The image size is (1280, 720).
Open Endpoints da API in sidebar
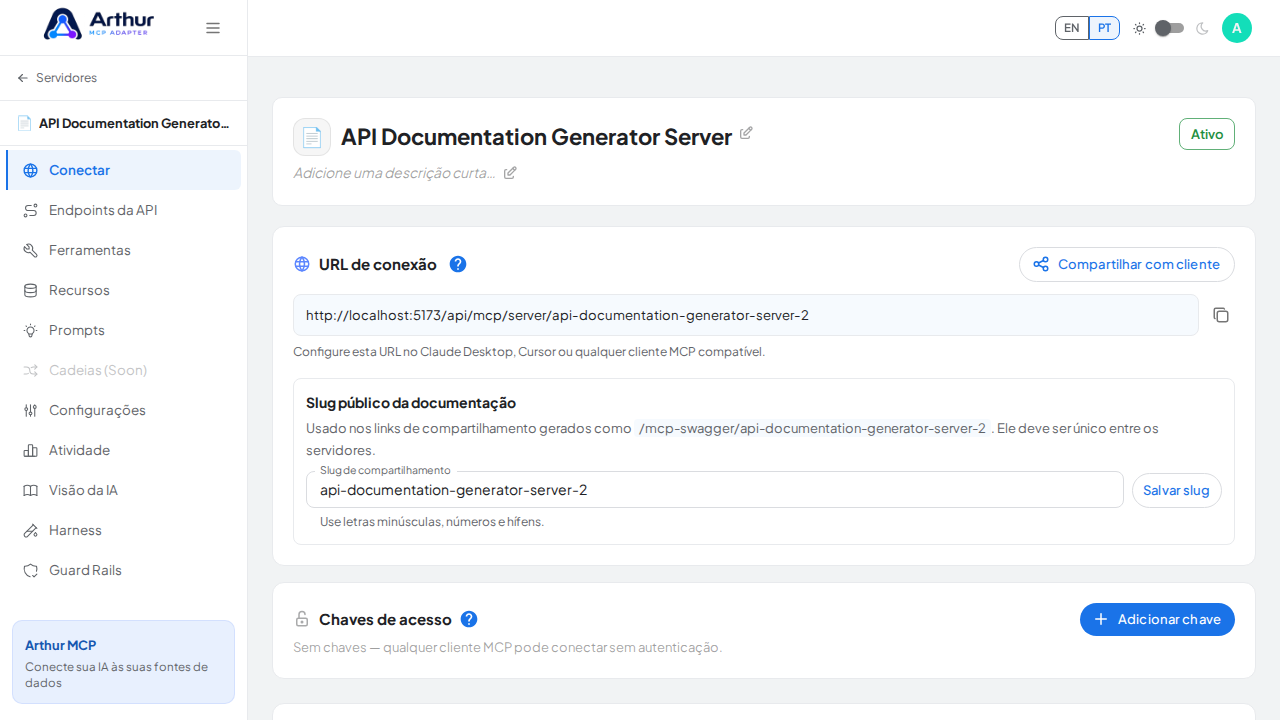tap(123, 210)
